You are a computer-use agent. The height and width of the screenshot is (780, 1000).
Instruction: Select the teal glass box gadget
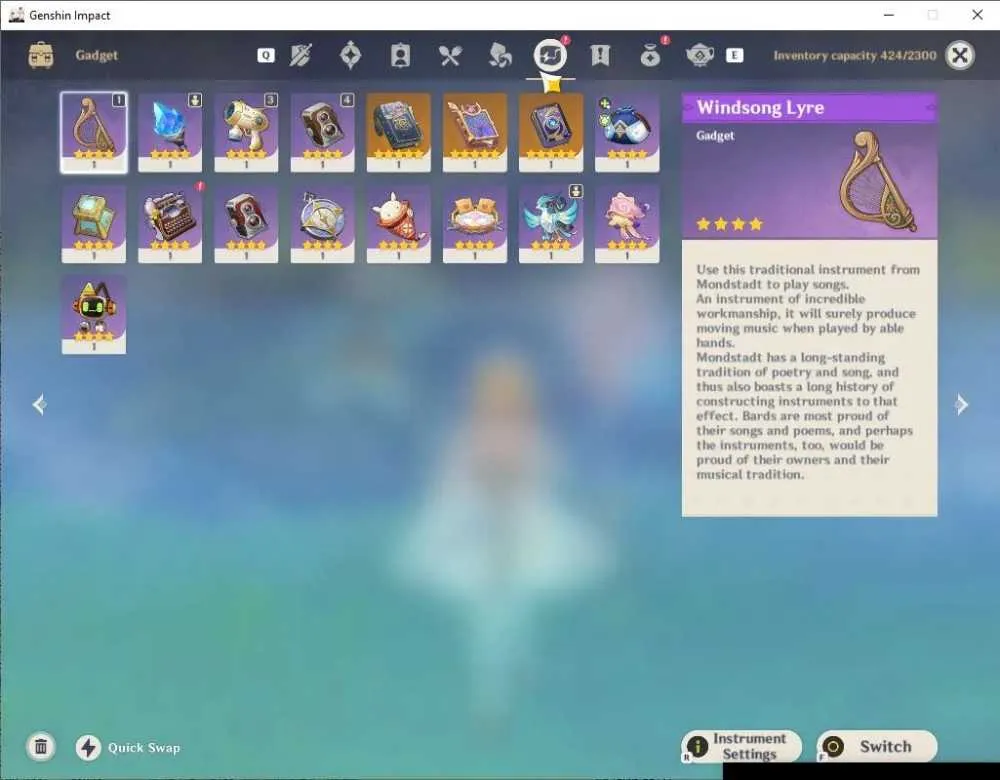pyautogui.click(x=94, y=224)
